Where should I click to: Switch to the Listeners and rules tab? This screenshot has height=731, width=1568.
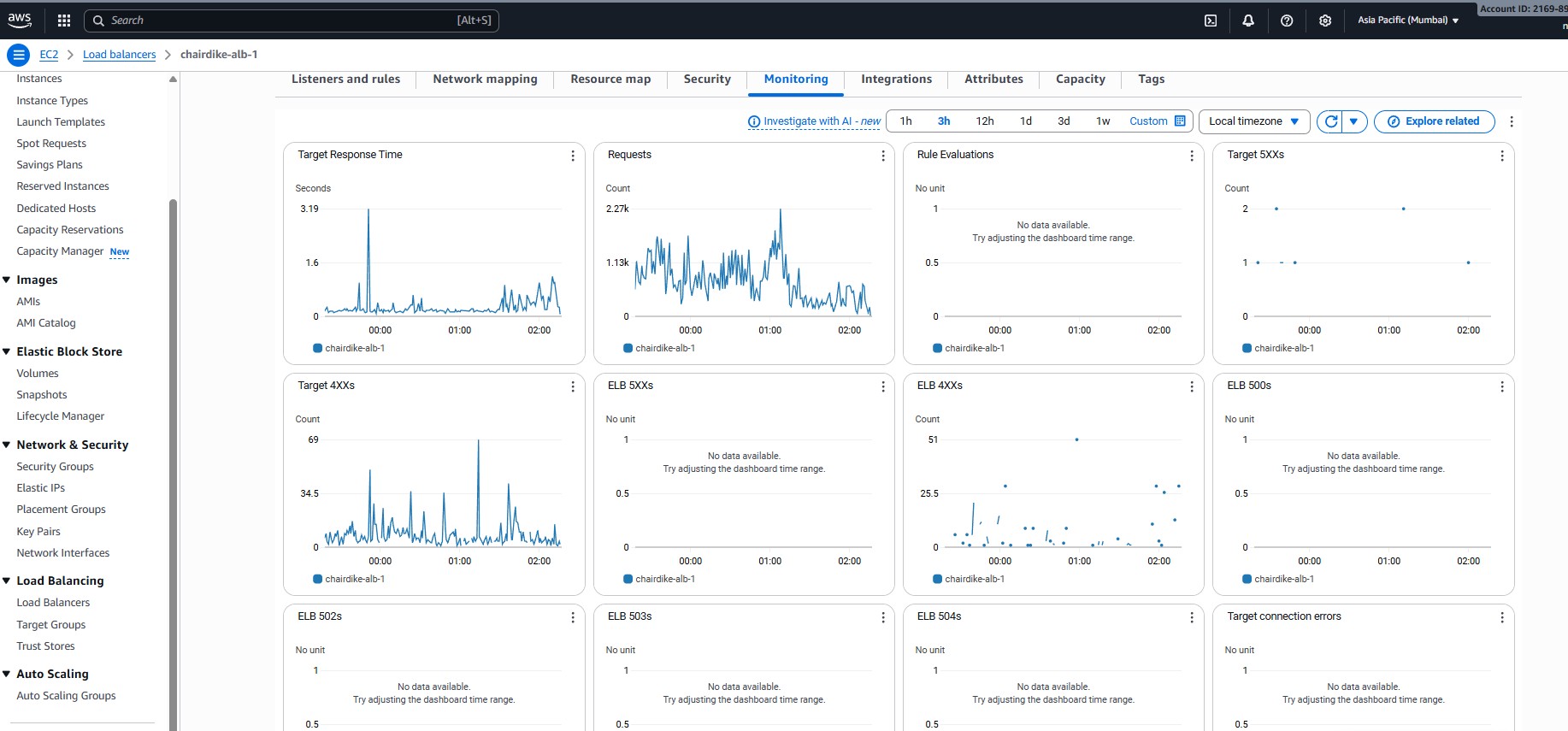pos(345,80)
